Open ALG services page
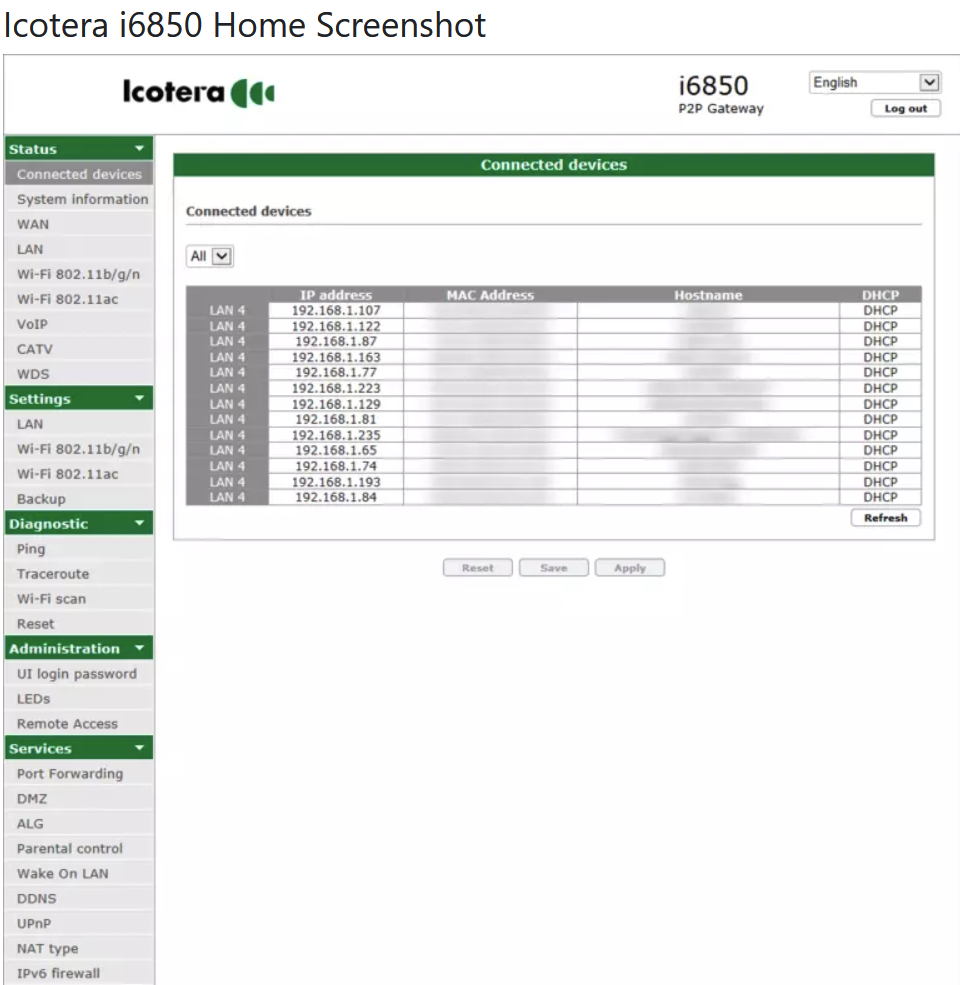The width and height of the screenshot is (960, 985). pyautogui.click(x=79, y=824)
